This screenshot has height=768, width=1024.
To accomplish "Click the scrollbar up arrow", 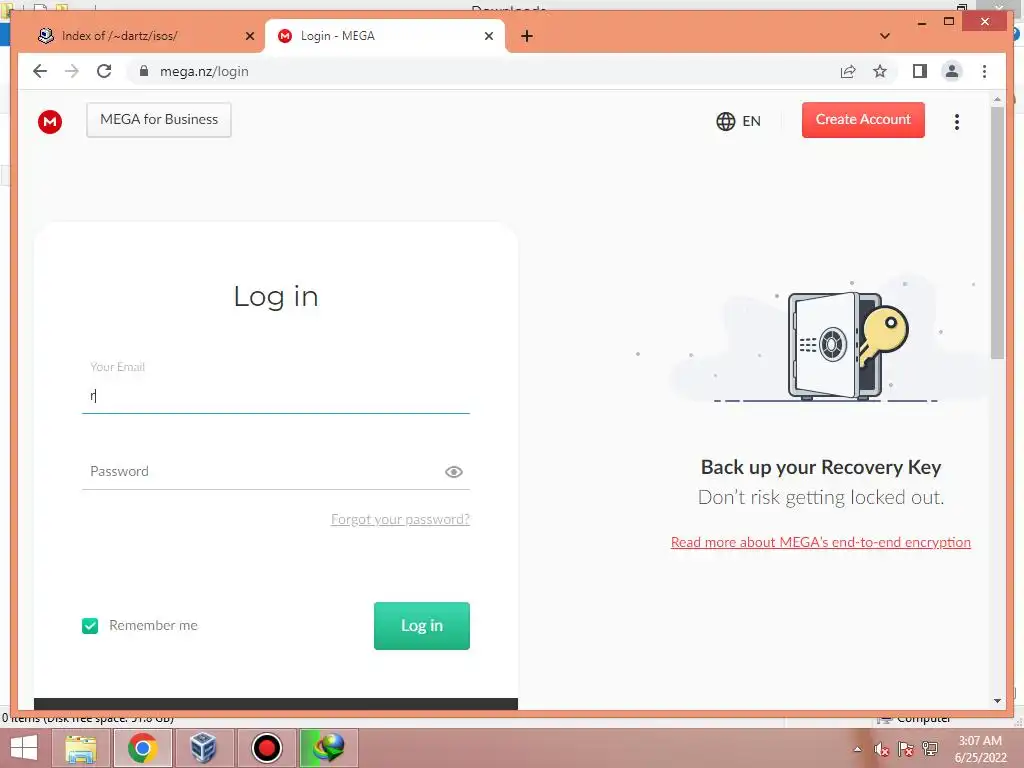I will 997,100.
